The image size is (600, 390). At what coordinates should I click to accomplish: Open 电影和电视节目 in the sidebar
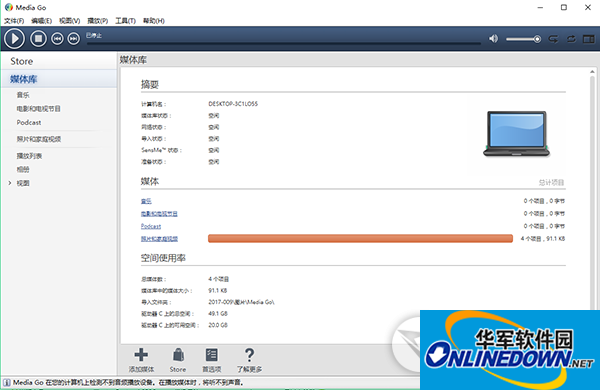coord(39,109)
